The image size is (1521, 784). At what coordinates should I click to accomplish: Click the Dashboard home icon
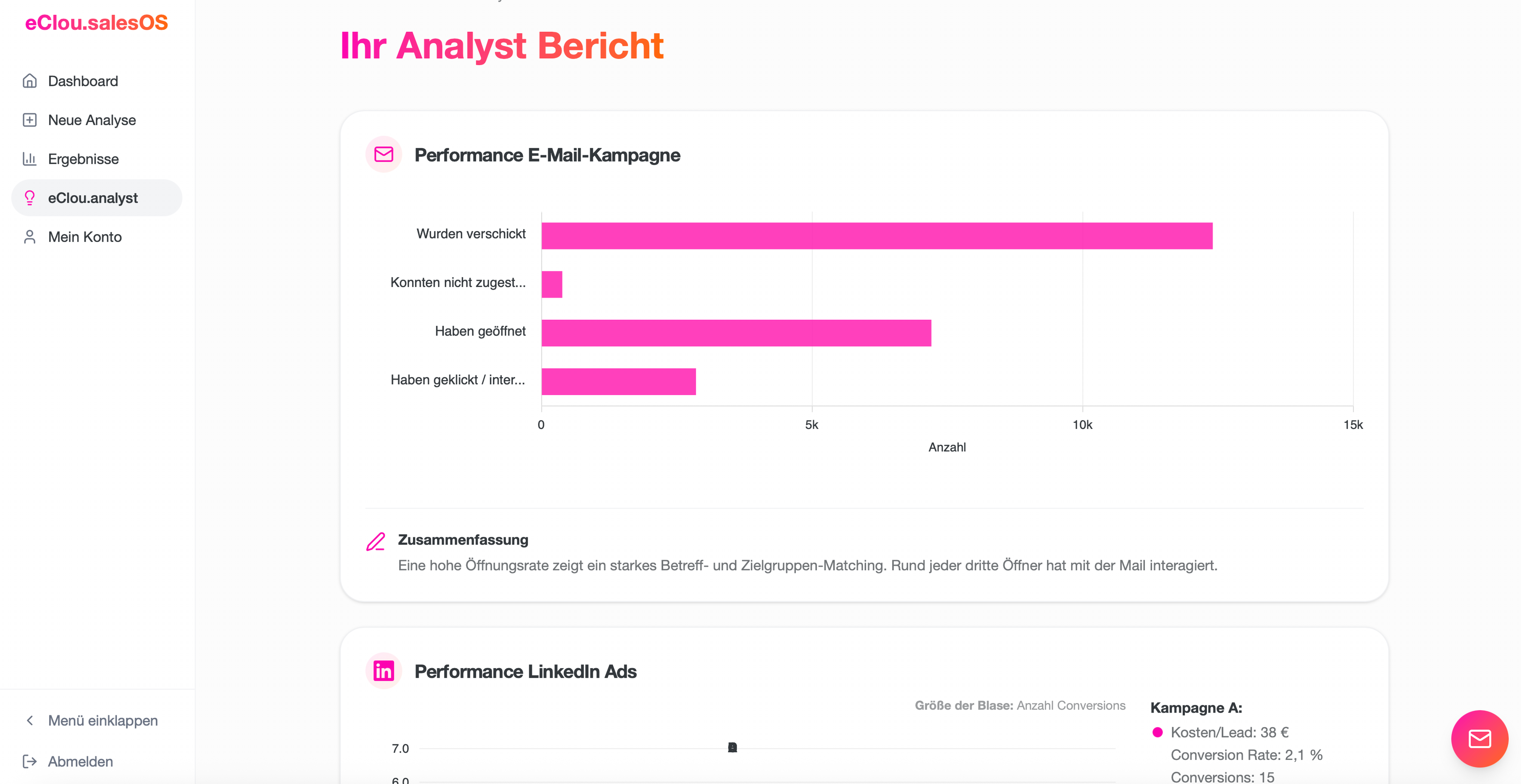tap(30, 81)
